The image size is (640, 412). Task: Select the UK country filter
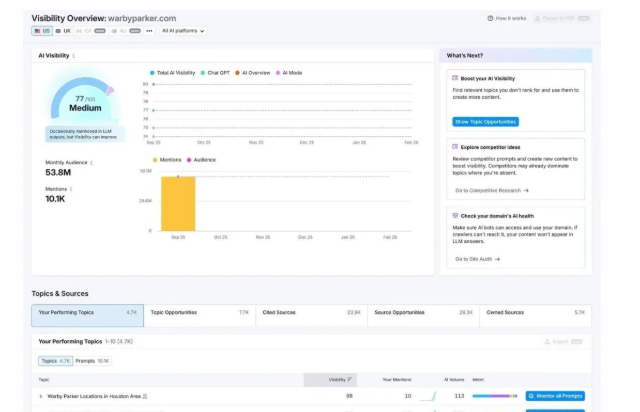tap(66, 31)
